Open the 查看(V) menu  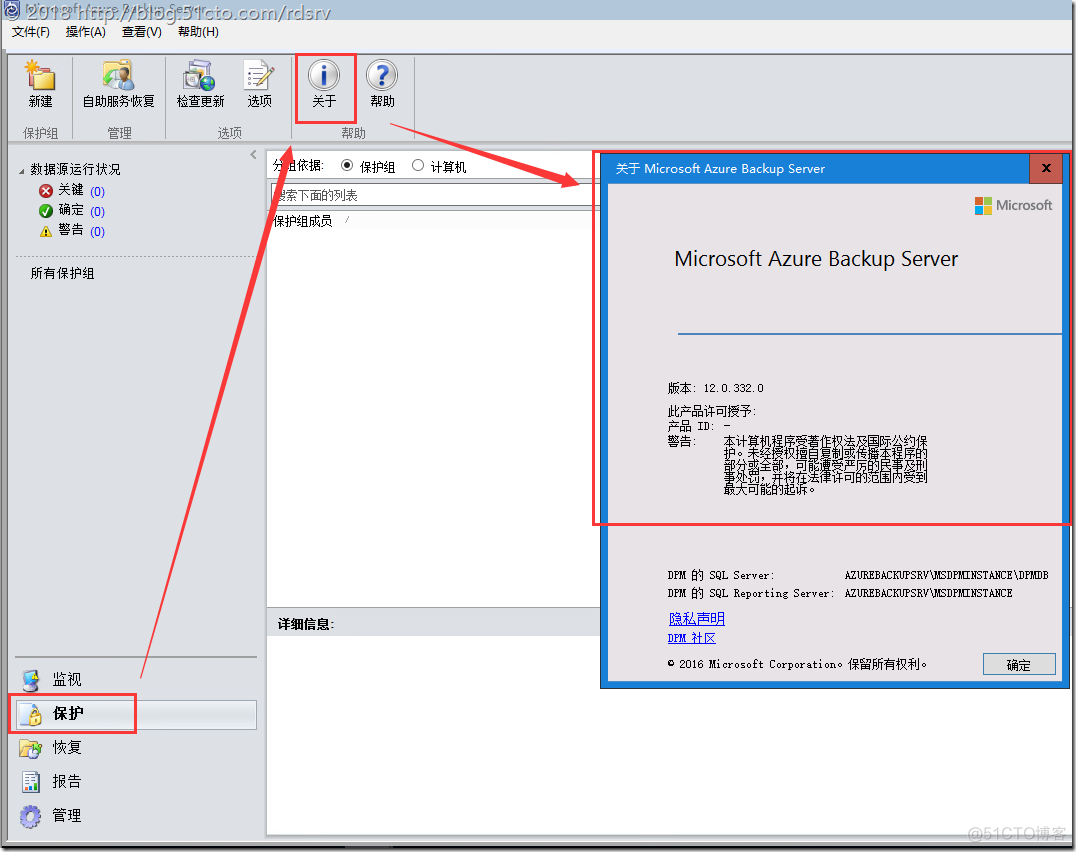[x=142, y=32]
